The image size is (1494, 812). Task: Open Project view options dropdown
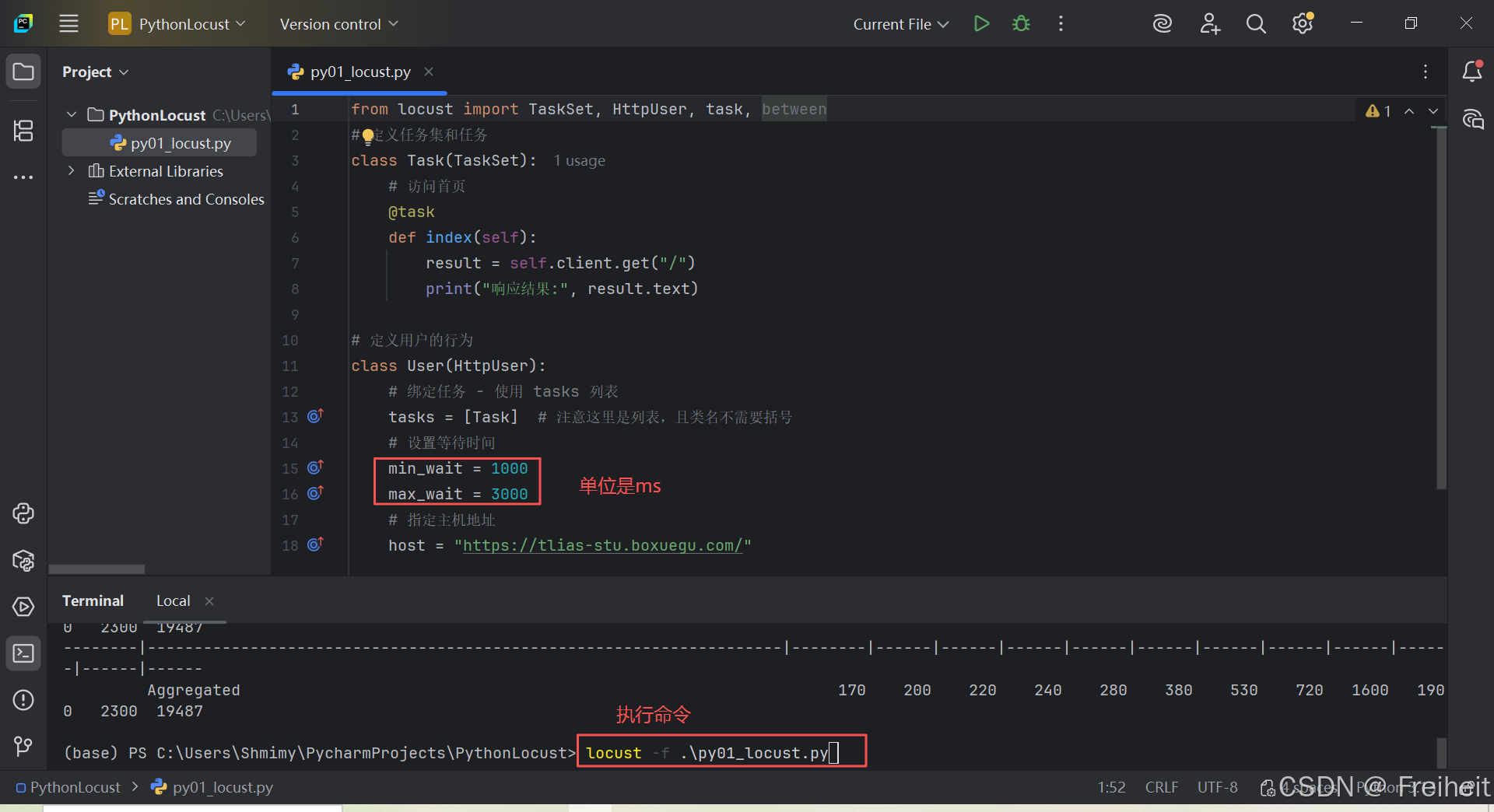click(x=96, y=72)
